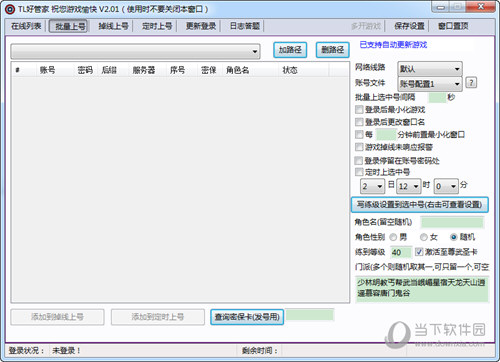Click the 窗口置顶 button

click(x=453, y=26)
